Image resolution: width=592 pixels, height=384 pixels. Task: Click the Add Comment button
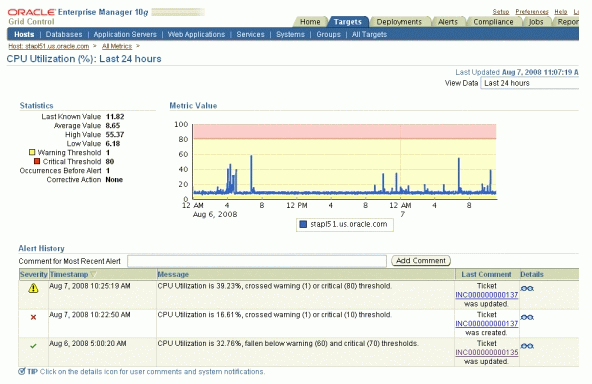421,261
